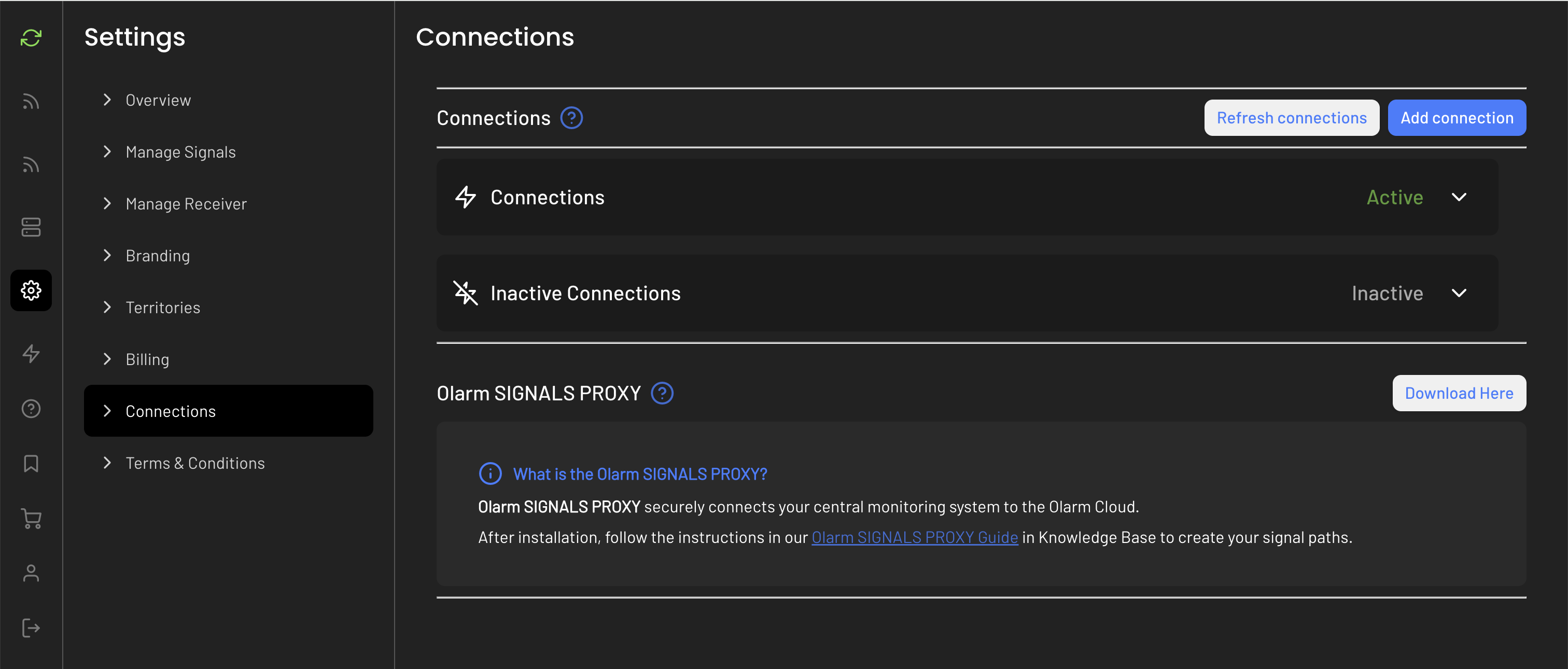Click the info icon beside proxy question
The image size is (1568, 669).
(x=491, y=473)
